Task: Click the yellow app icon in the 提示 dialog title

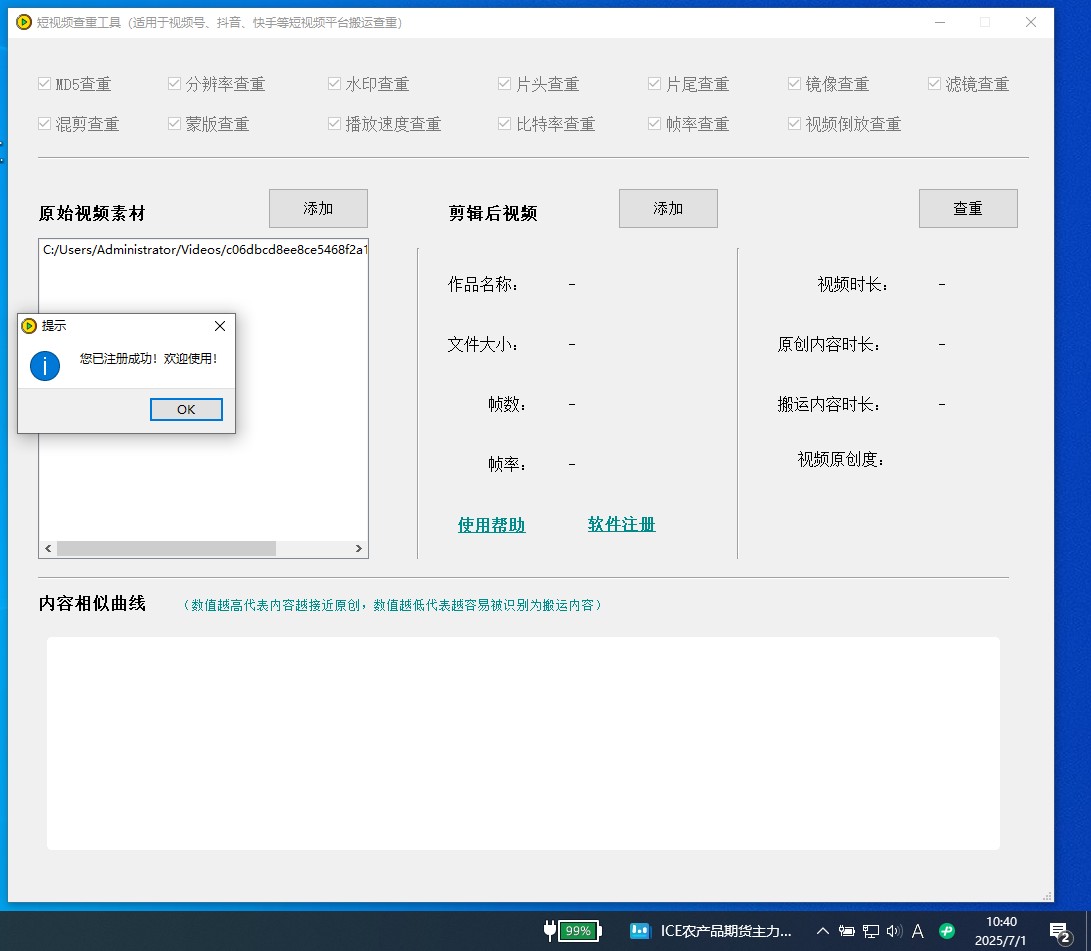Action: point(29,326)
